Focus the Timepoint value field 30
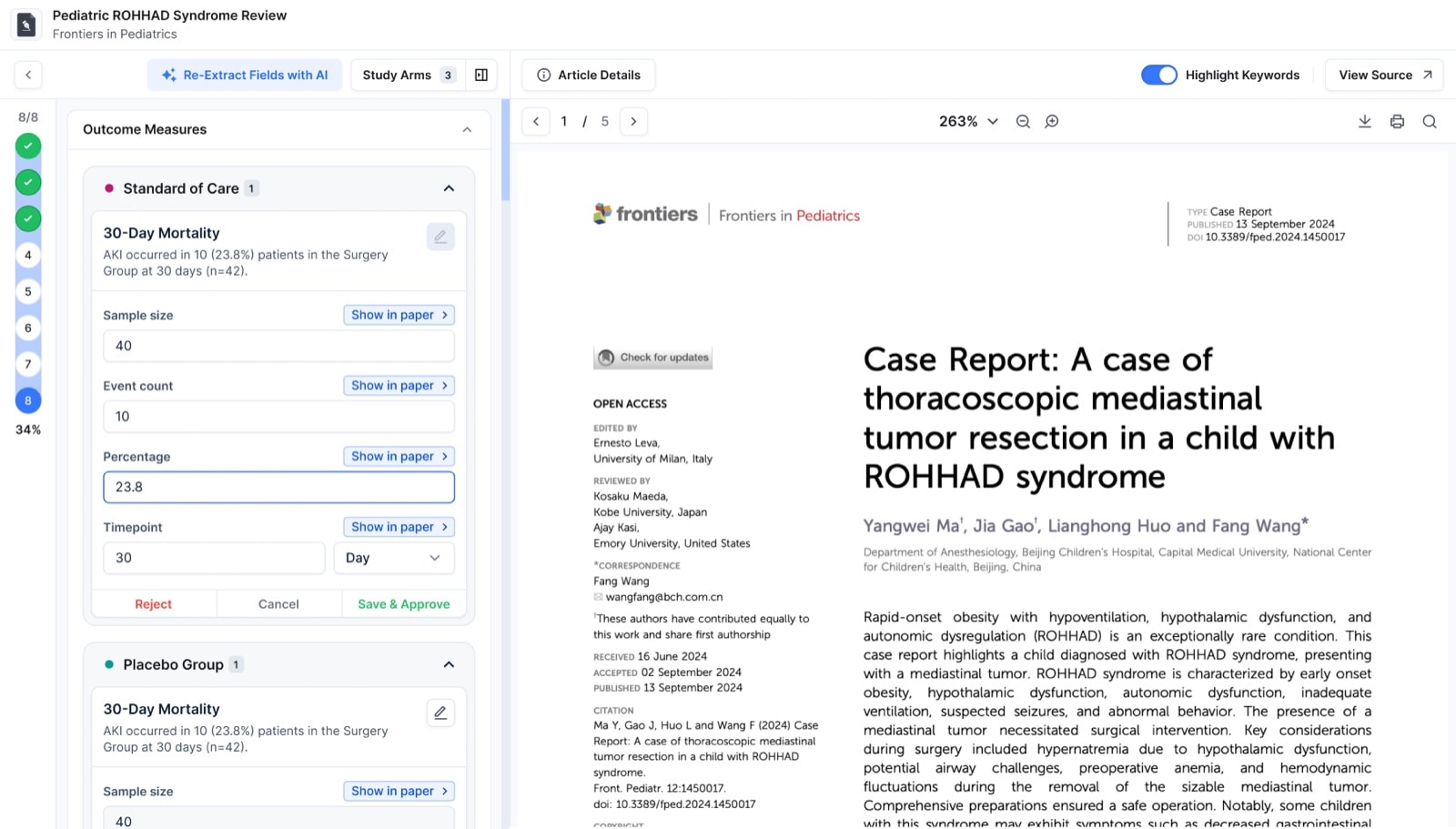 [x=214, y=558]
